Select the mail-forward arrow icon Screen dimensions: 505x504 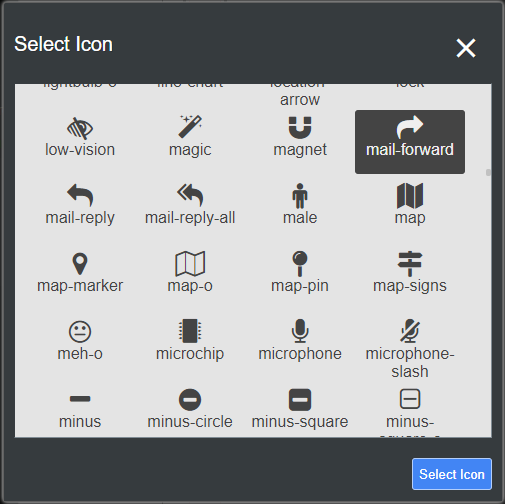point(410,127)
